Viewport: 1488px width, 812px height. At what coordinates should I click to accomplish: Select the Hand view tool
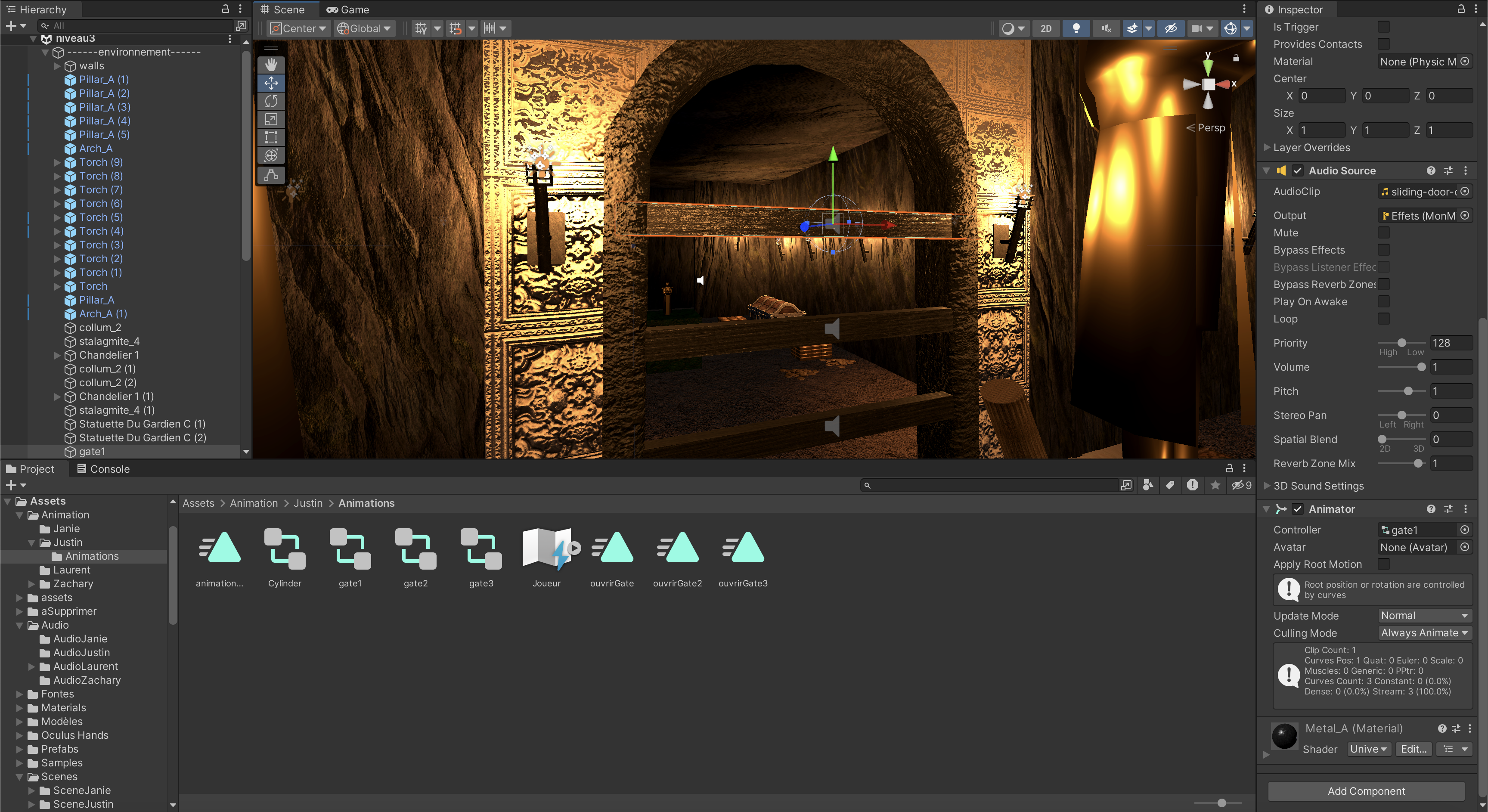click(x=271, y=65)
